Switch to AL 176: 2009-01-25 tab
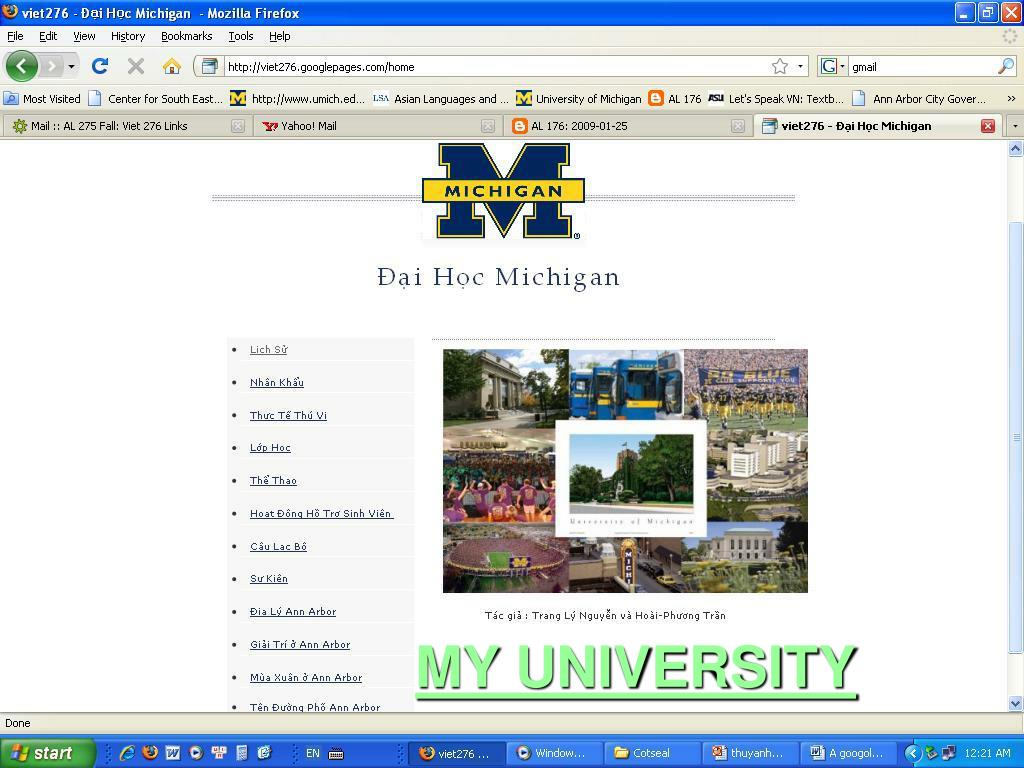This screenshot has height=768, width=1024. pyautogui.click(x=628, y=126)
